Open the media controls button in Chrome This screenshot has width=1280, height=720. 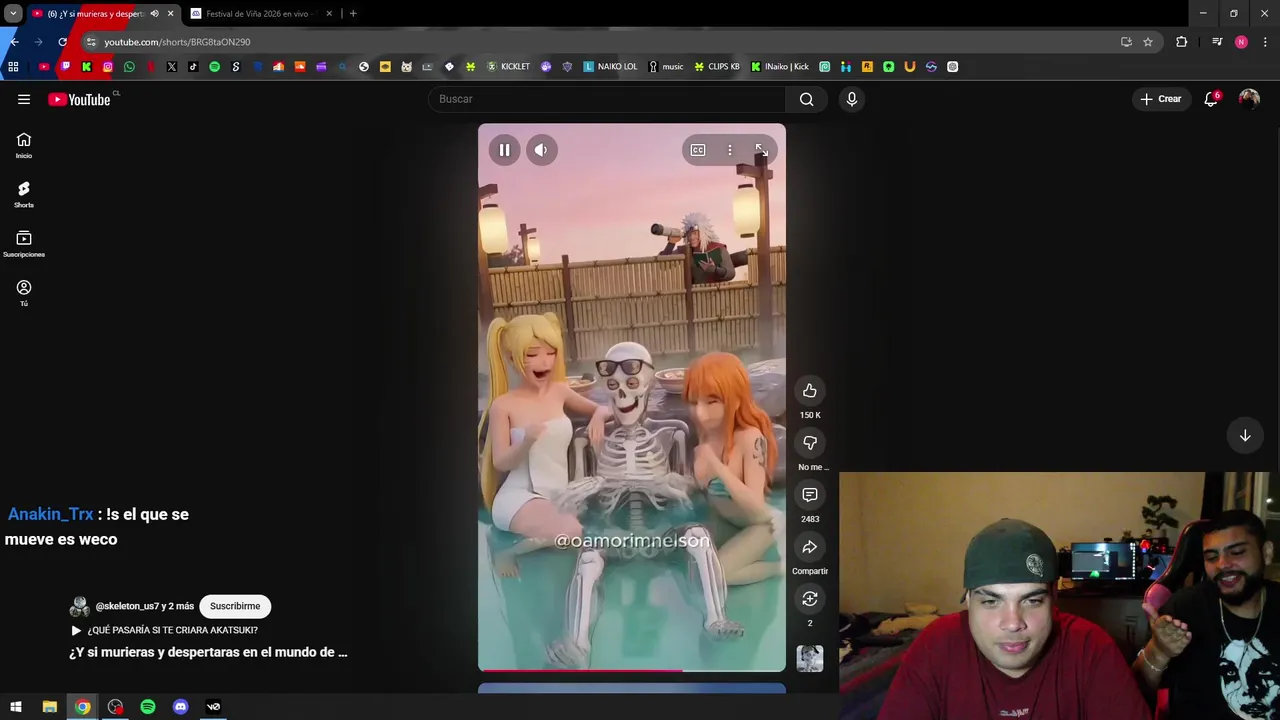pos(1217,42)
